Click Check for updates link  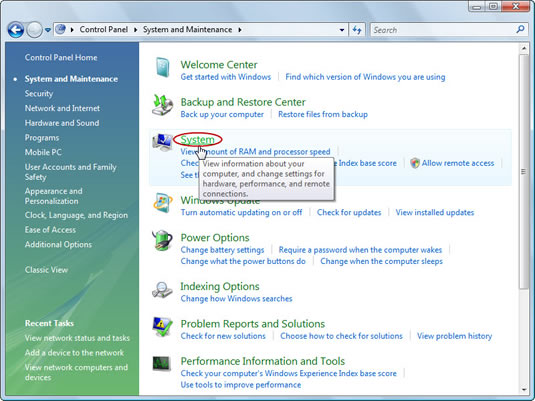click(349, 213)
